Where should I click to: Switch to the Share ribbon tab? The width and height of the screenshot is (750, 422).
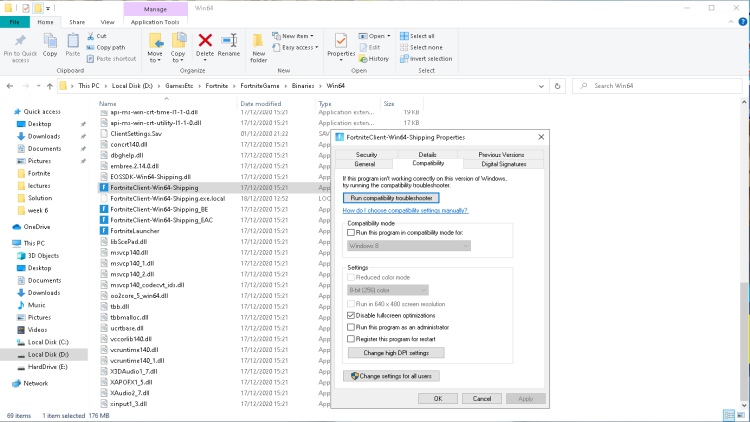pos(77,22)
